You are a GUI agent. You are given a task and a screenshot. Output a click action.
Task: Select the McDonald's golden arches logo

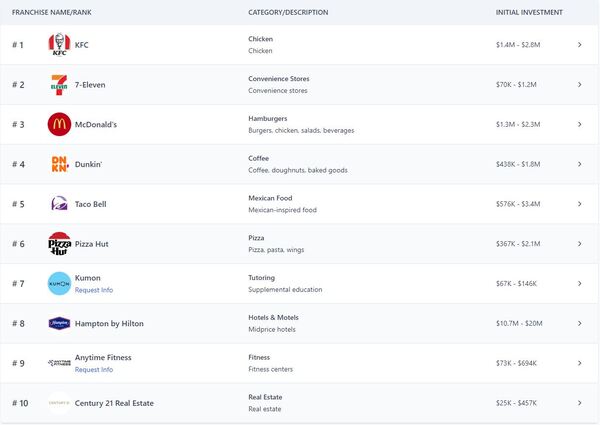(x=59, y=124)
